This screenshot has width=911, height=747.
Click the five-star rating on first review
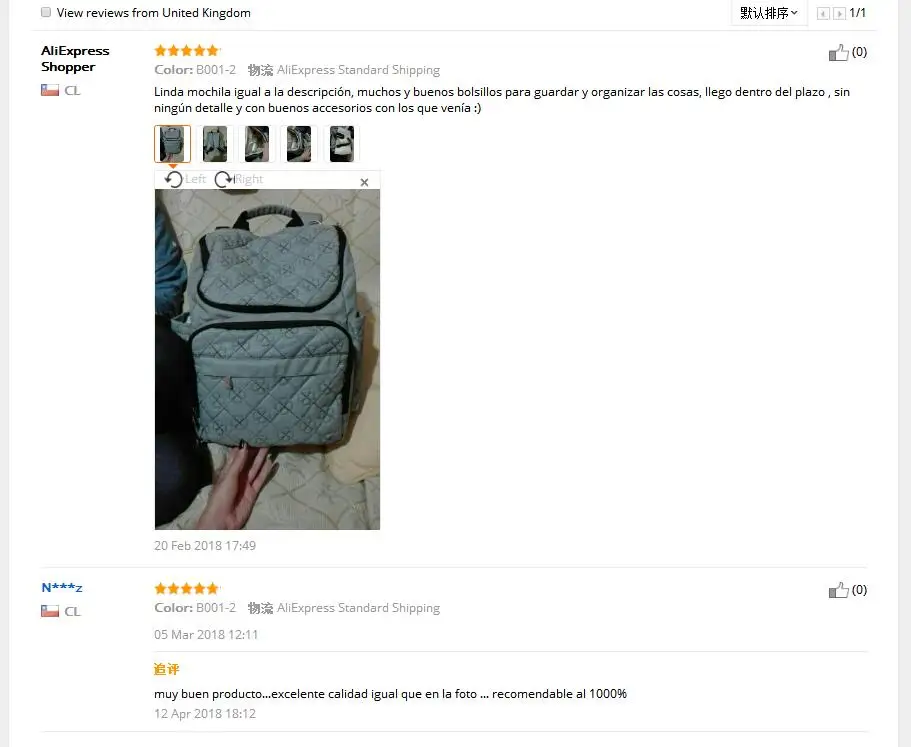tap(187, 51)
